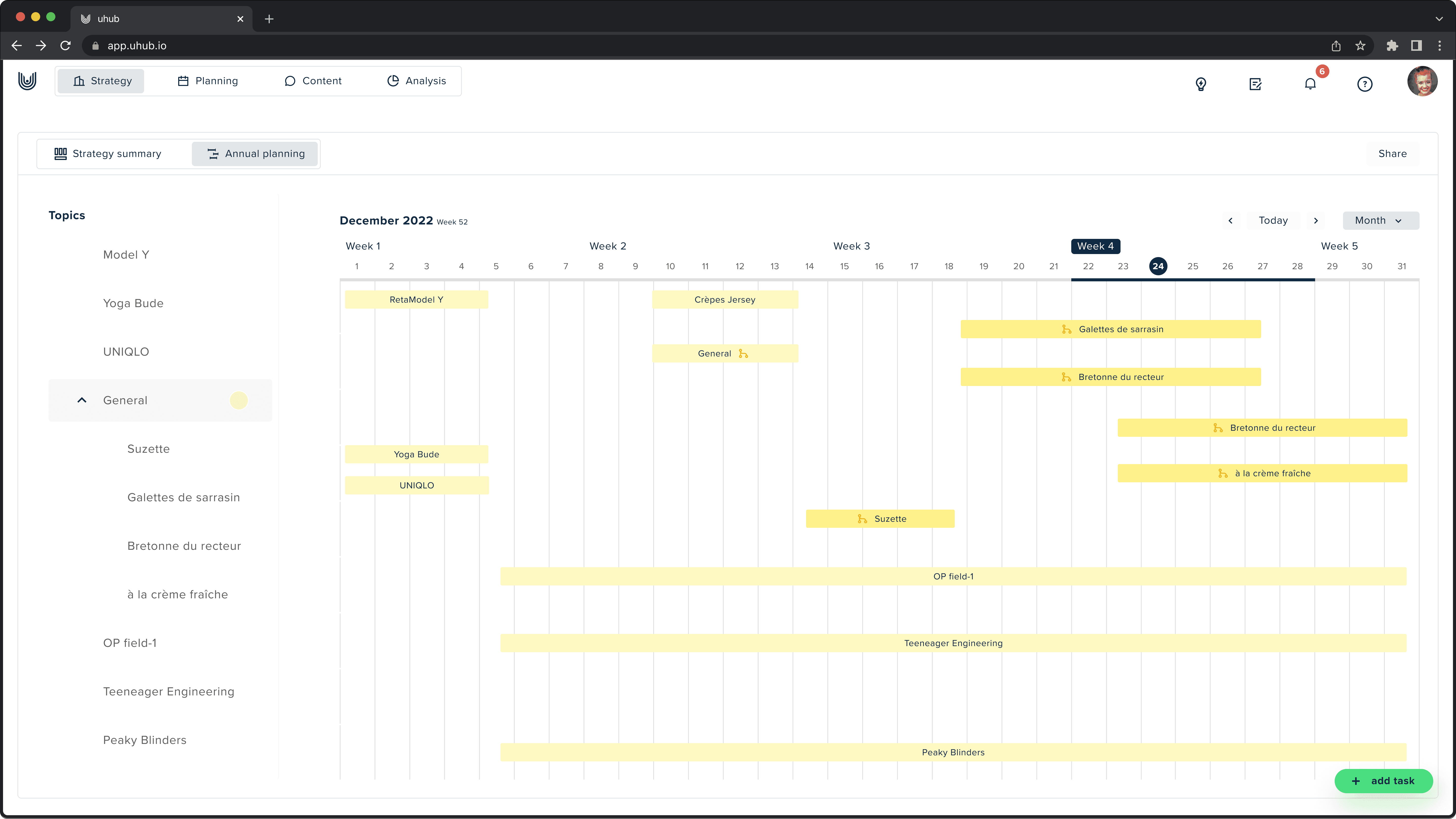This screenshot has width=1456, height=819.
Task: Open the notes edit icon
Action: pos(1255,84)
